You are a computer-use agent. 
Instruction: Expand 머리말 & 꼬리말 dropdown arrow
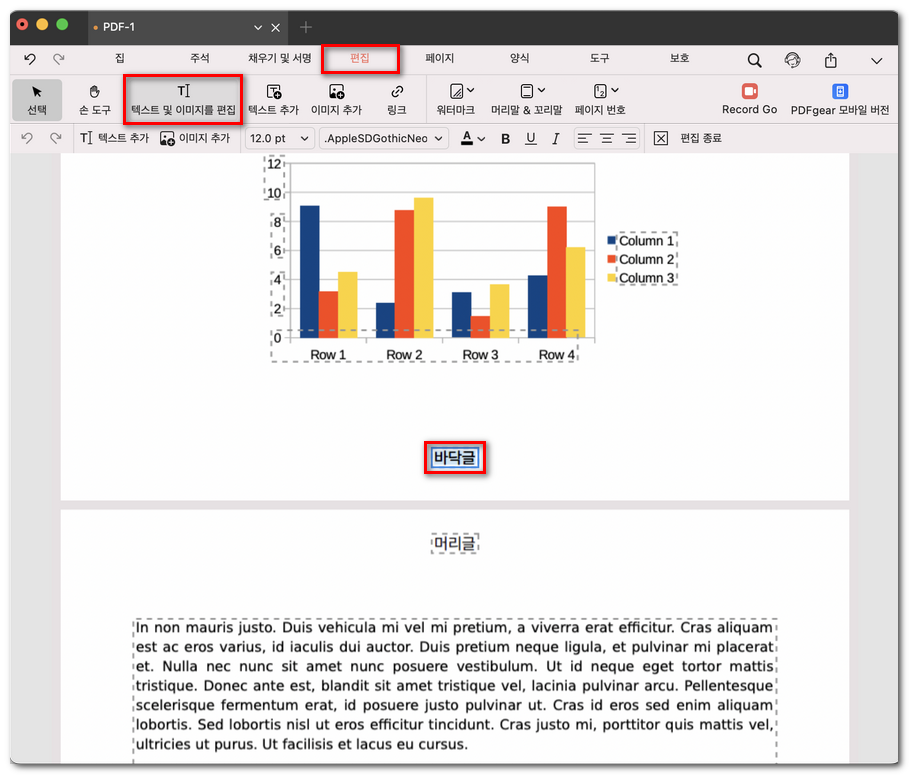coord(541,90)
